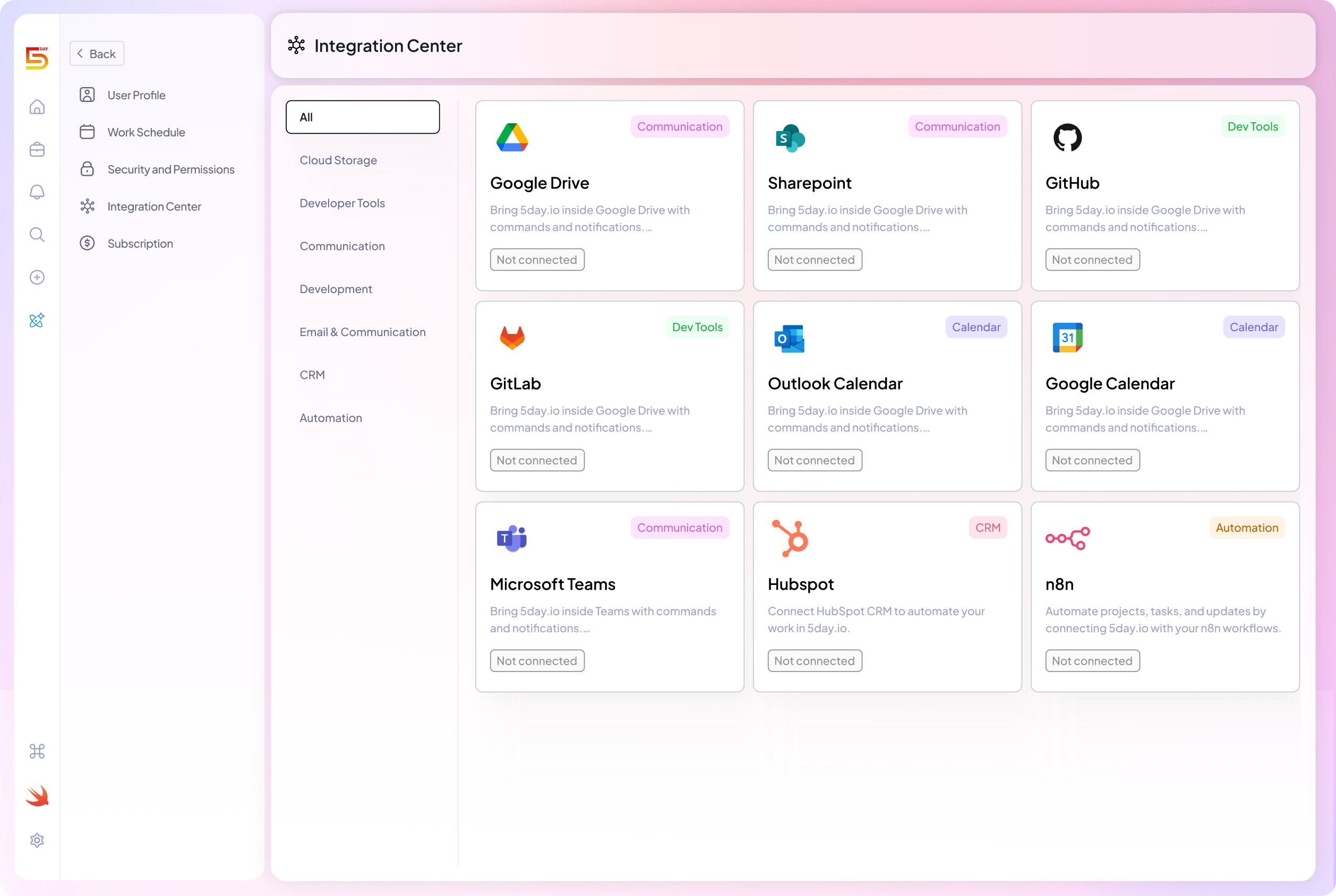Click the Integration Center hub icon in the header
This screenshot has height=896, width=1336.
tap(296, 45)
